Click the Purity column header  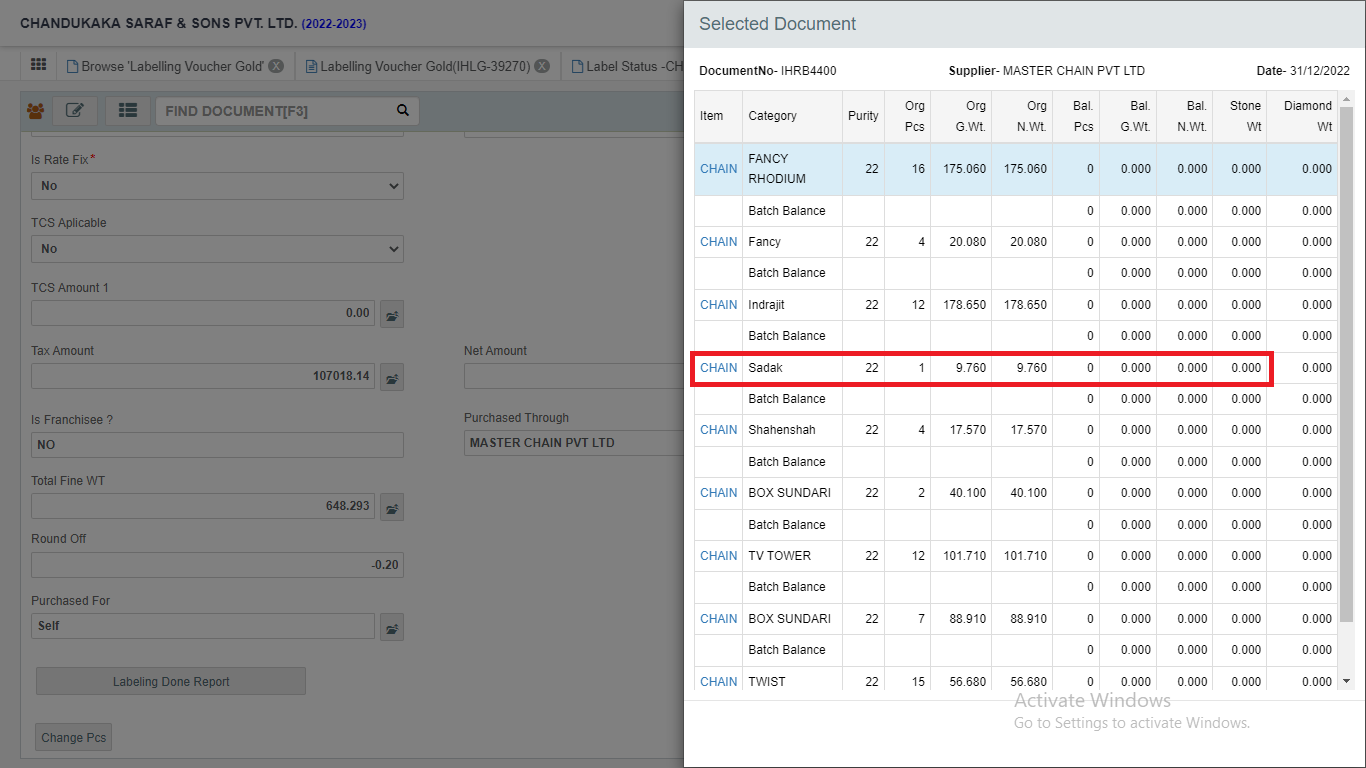[863, 116]
